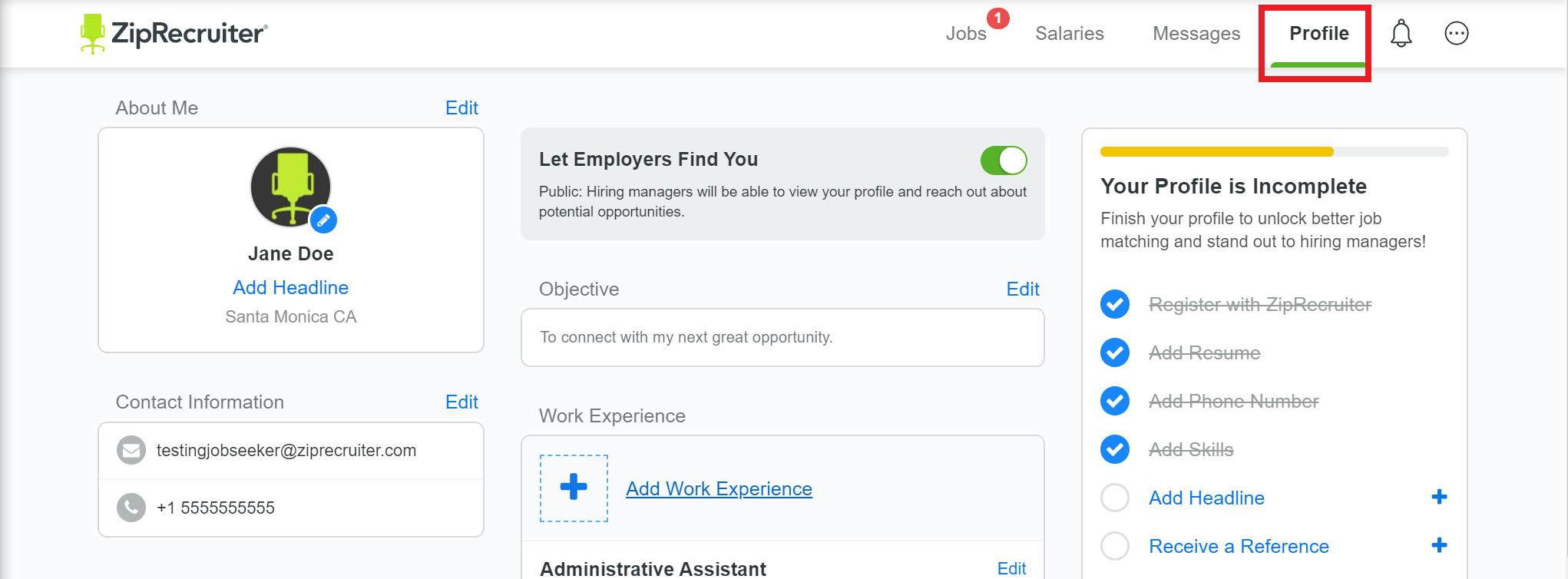Click the empty circle beside Receive a Reference
The height and width of the screenshot is (579, 1568).
click(x=1114, y=546)
